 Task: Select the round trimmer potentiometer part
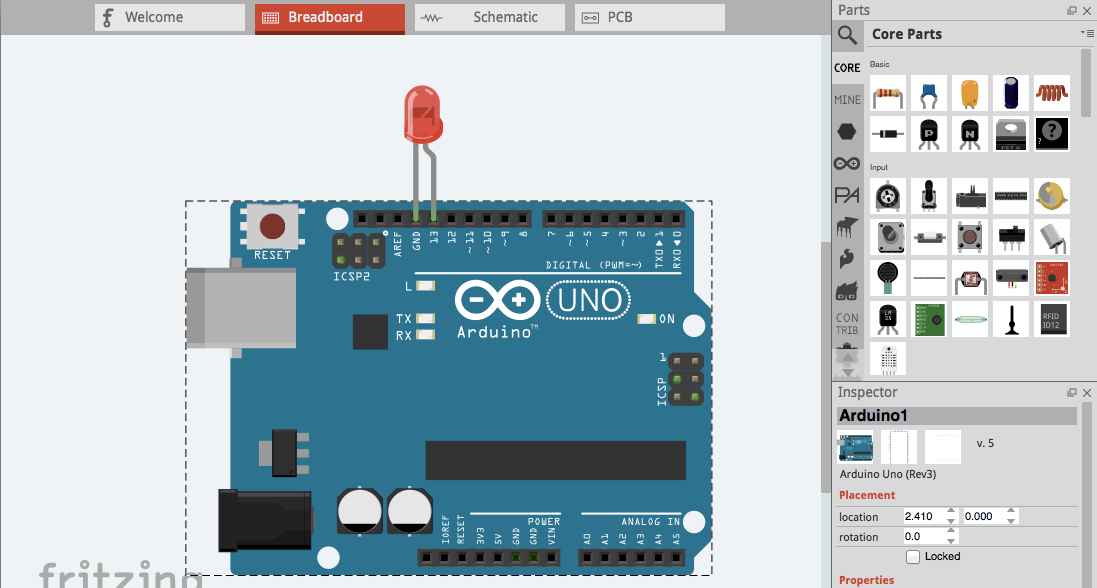[x=888, y=196]
